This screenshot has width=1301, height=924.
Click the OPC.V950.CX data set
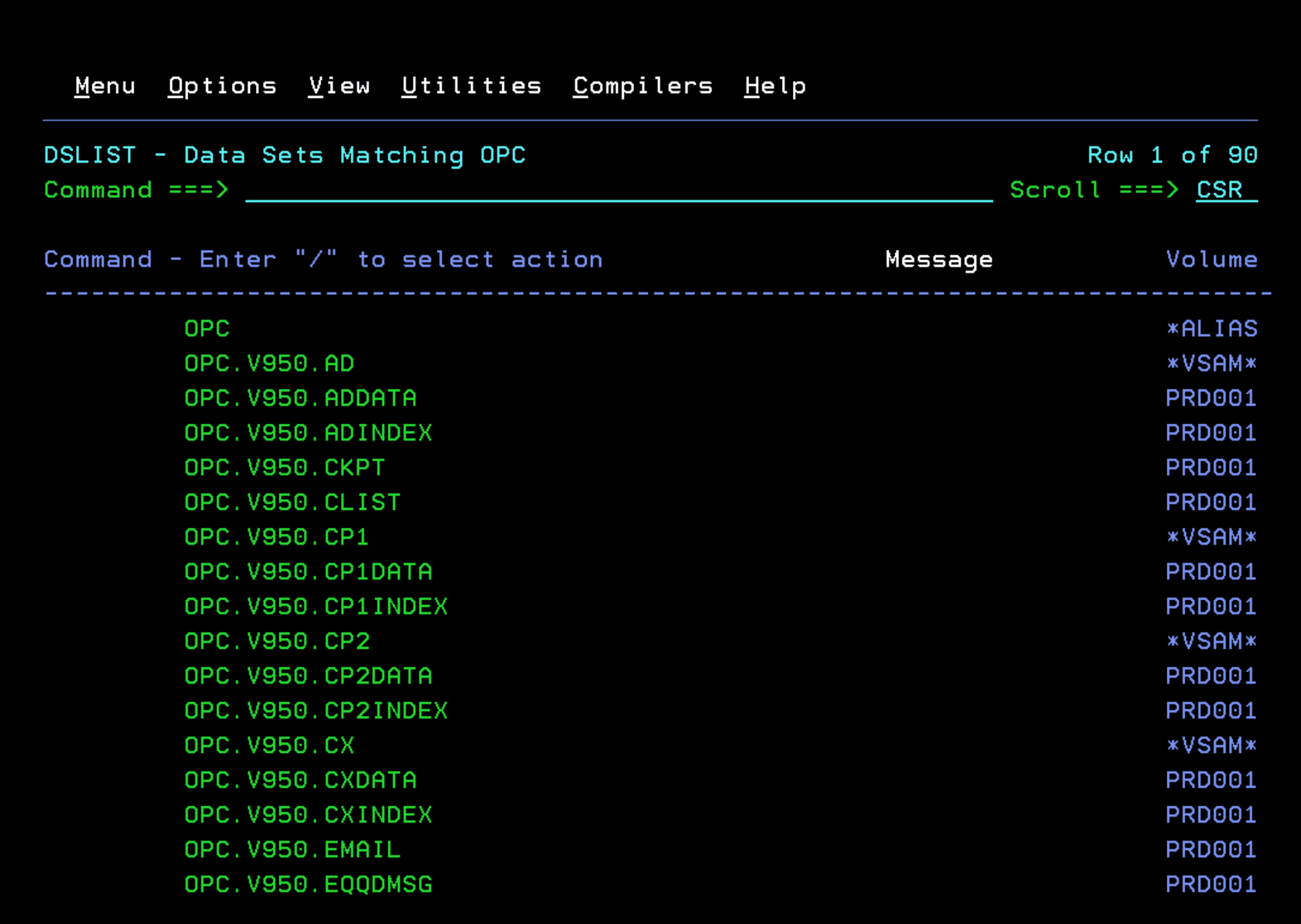click(269, 746)
